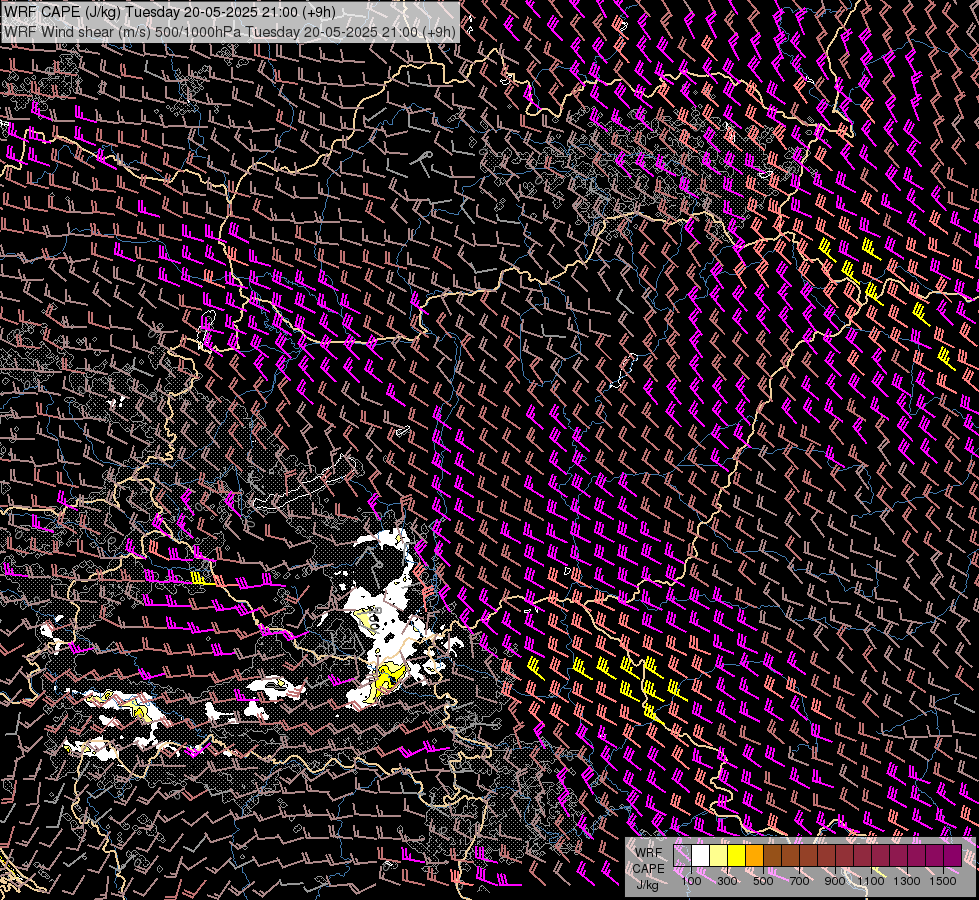Click the "J/kg" unit label in legend
Viewport: 979px width, 900px height.
pyautogui.click(x=648, y=885)
